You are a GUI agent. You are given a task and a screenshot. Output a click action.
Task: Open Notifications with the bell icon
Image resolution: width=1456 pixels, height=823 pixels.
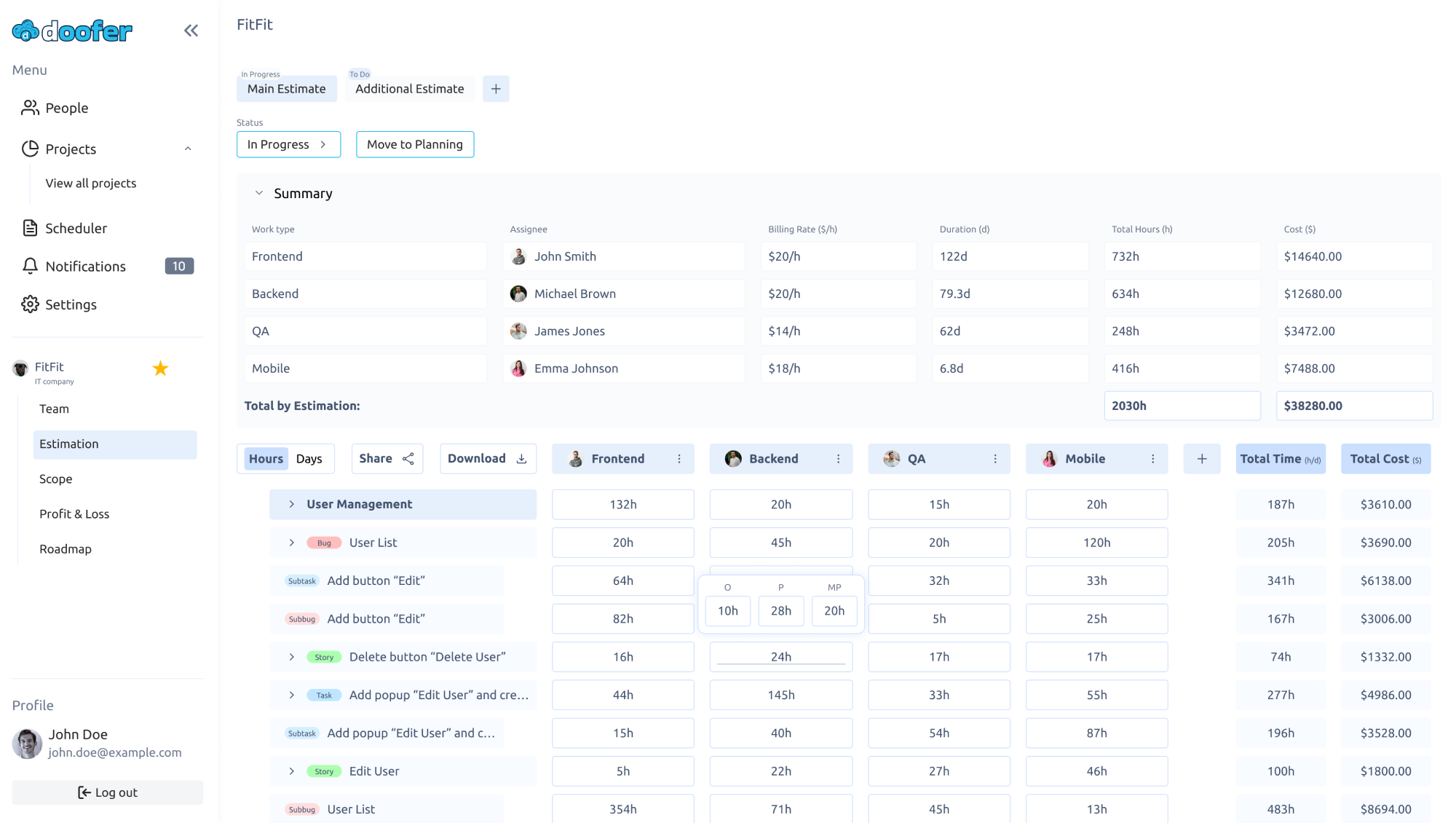tap(85, 266)
